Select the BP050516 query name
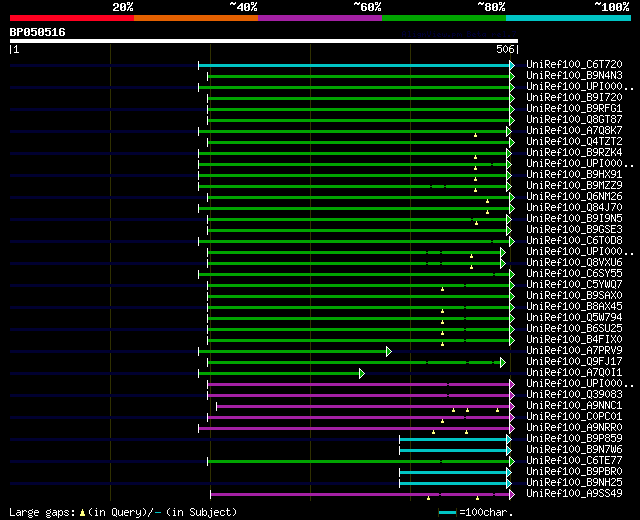The image size is (640, 520). point(38,32)
